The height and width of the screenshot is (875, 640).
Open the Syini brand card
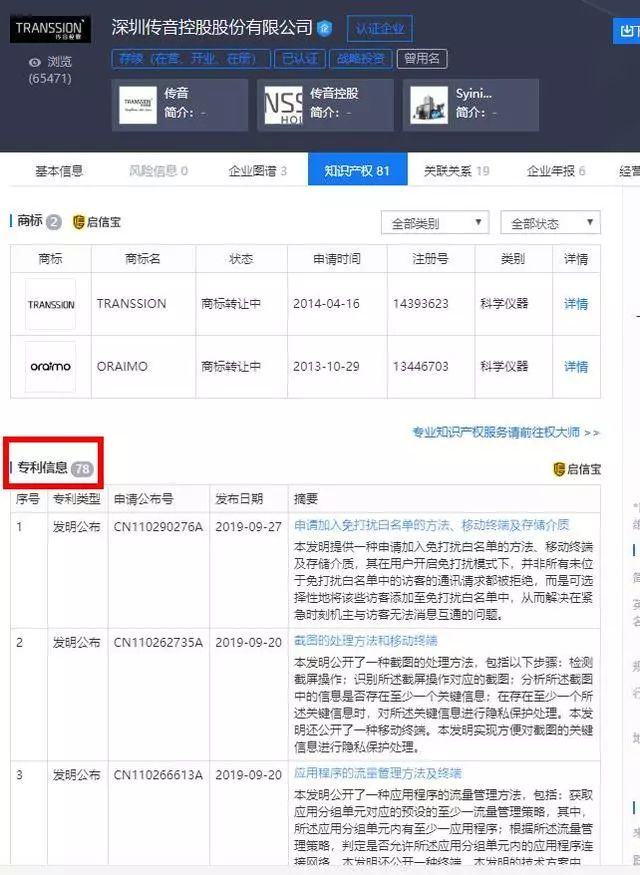(x=471, y=105)
